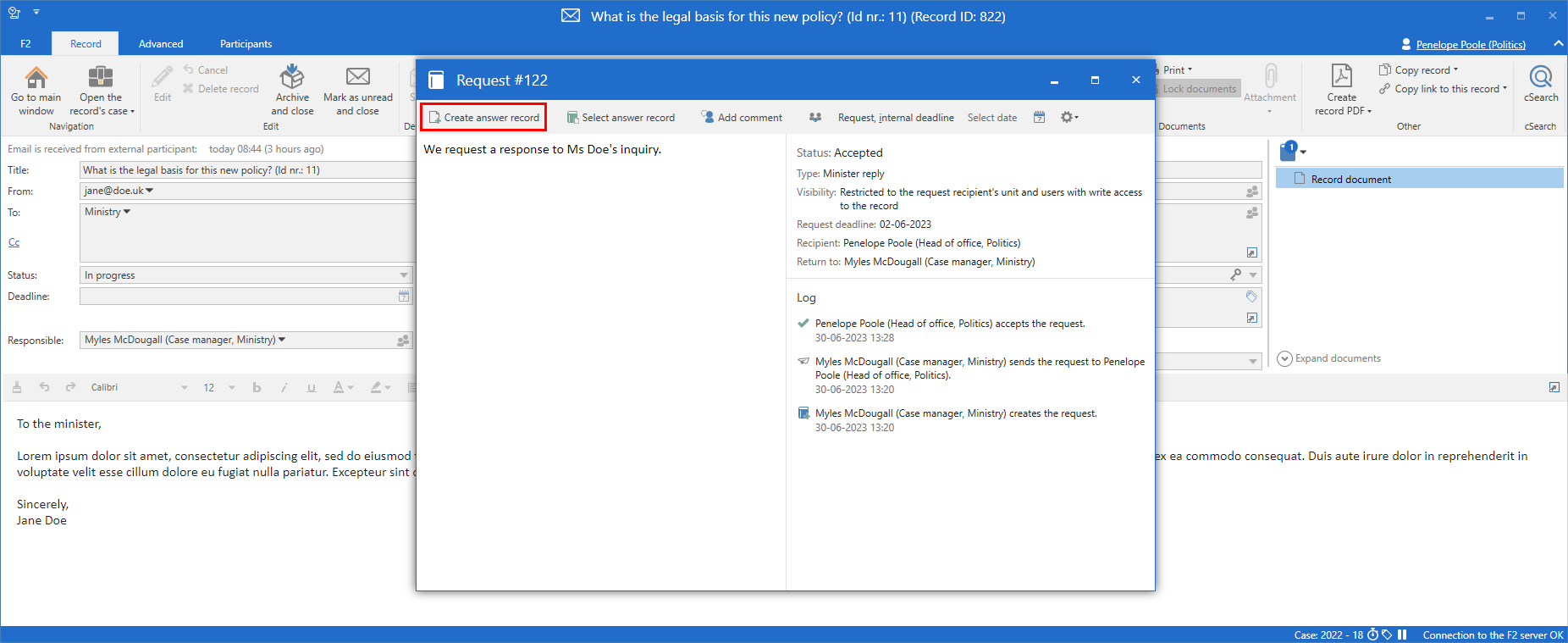The height and width of the screenshot is (643, 1568).
Task: Expand documents section
Action: tap(1329, 358)
